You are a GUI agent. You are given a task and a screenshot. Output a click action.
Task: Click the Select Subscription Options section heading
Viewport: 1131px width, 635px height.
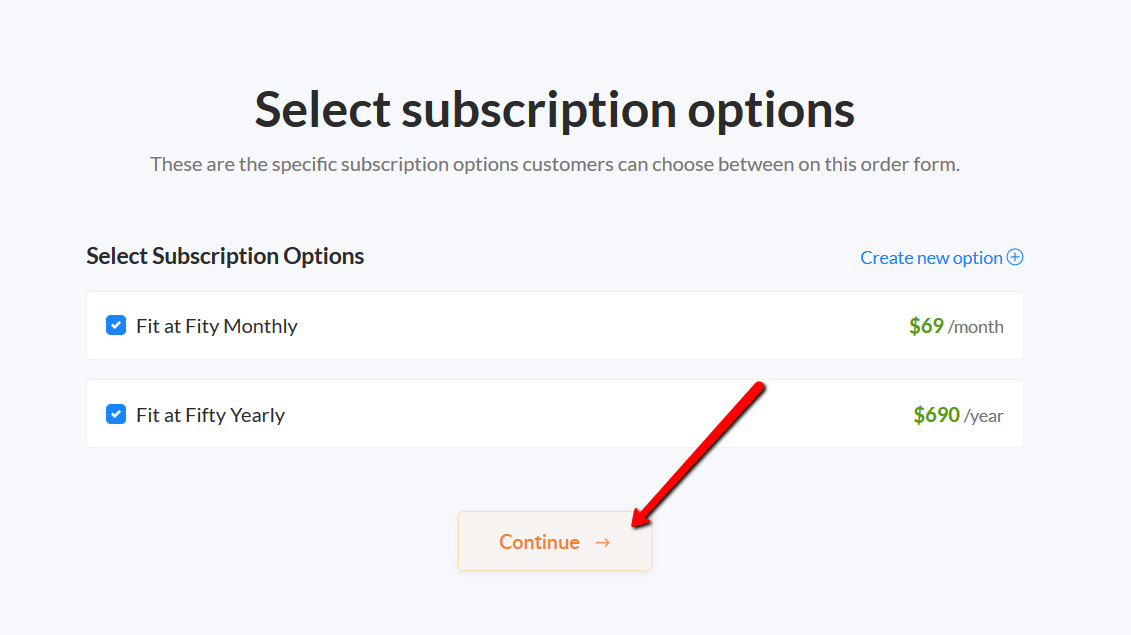tap(225, 256)
